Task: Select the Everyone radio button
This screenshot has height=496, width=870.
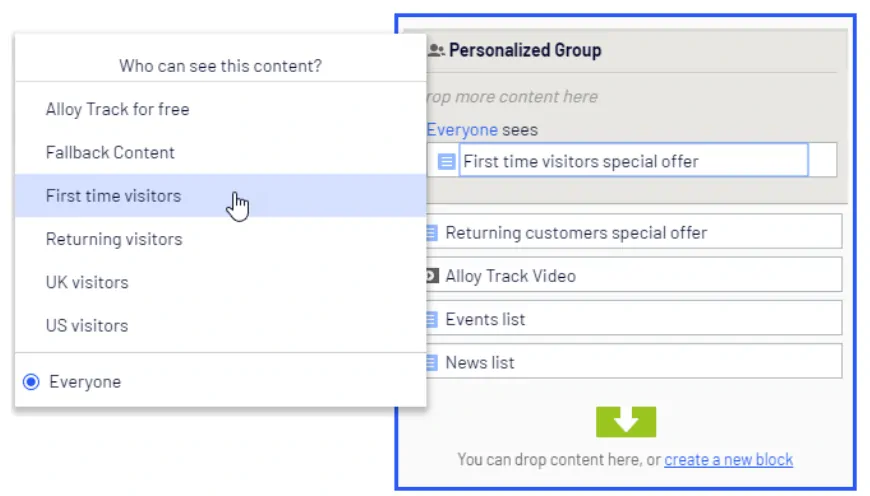Action: point(31,382)
